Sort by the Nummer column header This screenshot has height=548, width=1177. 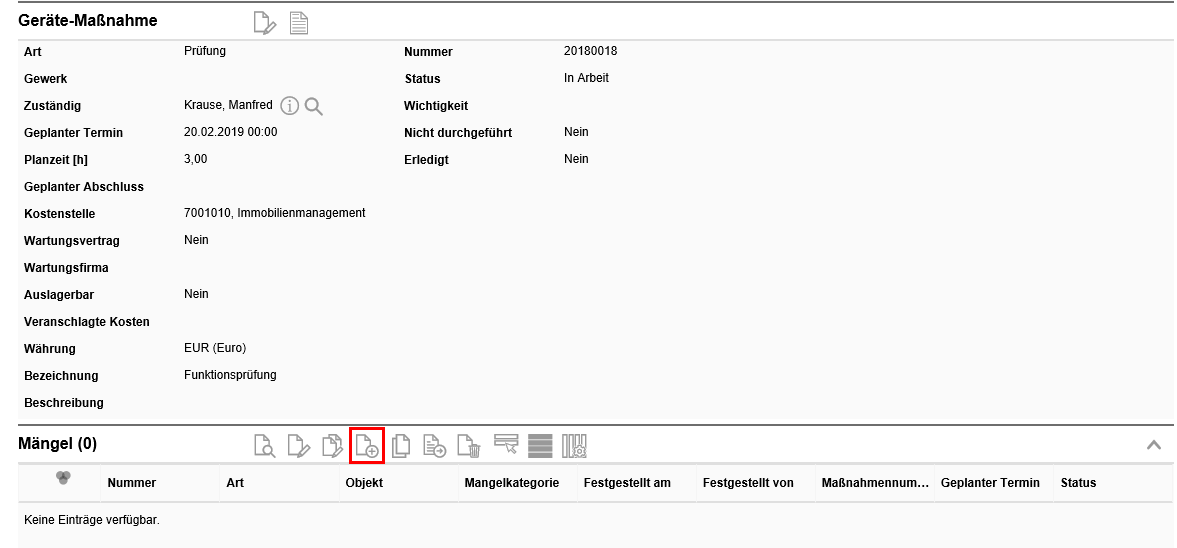pos(132,483)
